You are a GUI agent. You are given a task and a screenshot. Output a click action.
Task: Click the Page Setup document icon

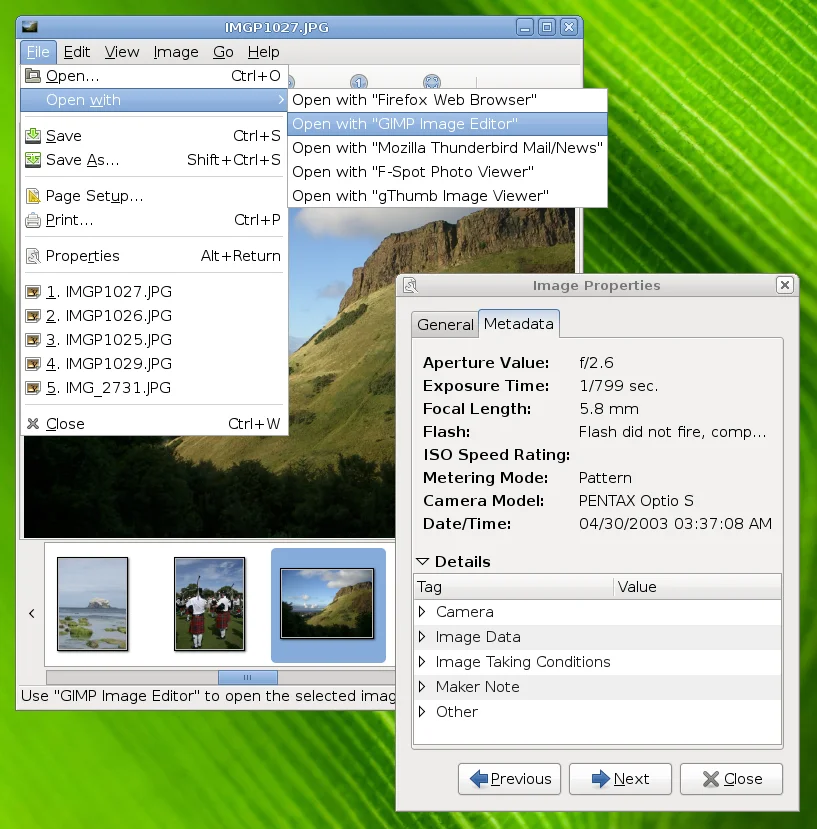31,195
